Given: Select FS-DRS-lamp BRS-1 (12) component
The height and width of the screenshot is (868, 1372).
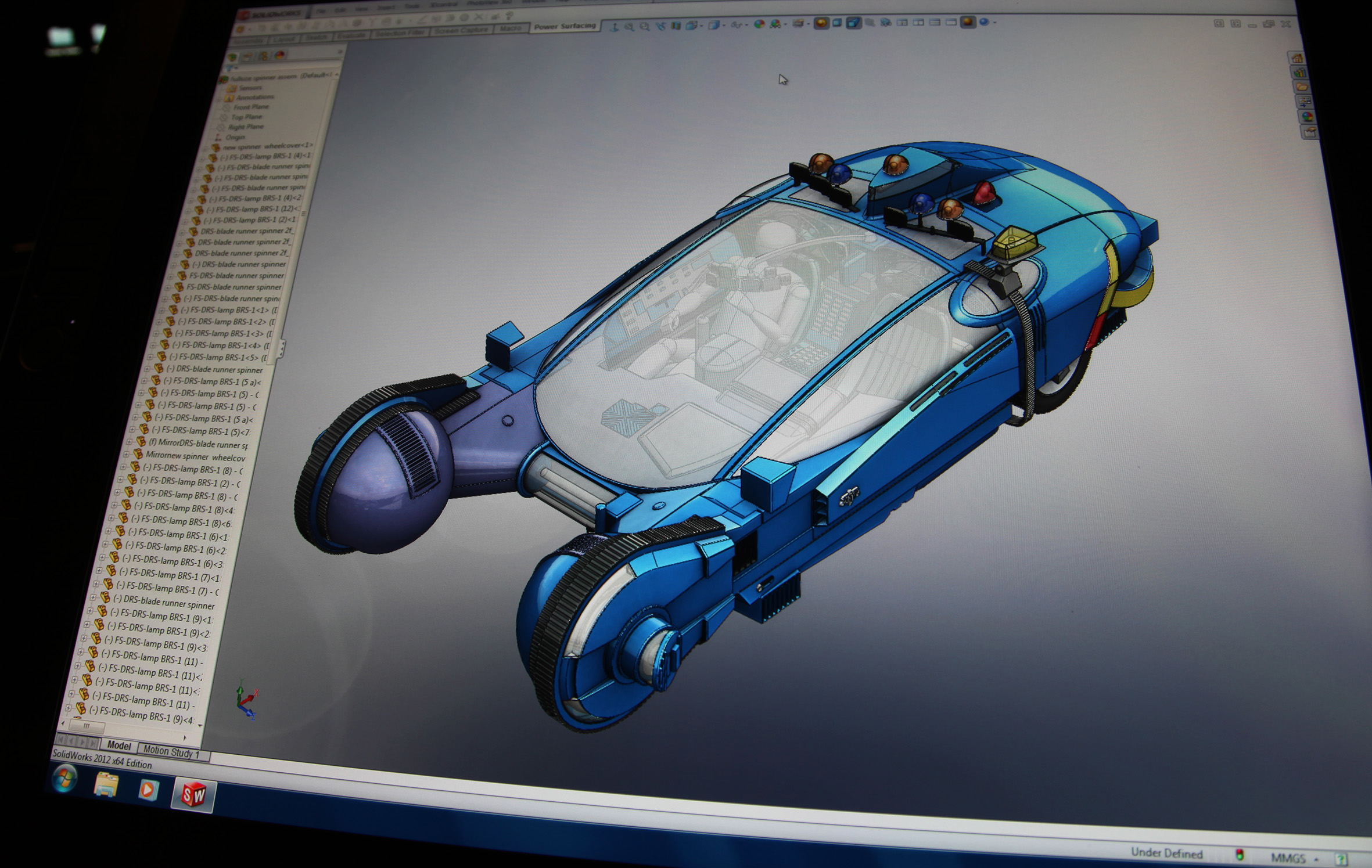Looking at the screenshot, I should [x=248, y=209].
